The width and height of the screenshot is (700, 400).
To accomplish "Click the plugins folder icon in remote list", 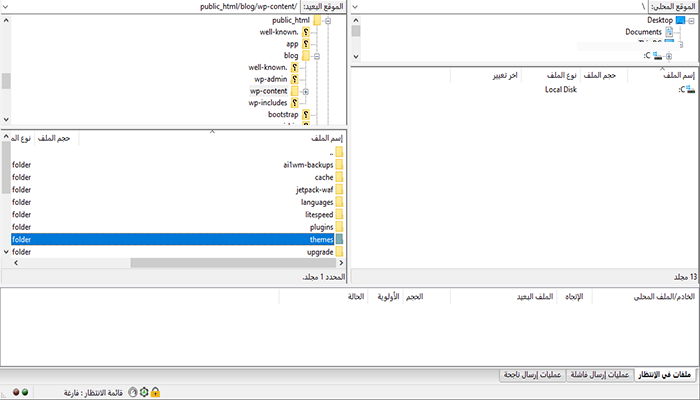I will (x=339, y=227).
